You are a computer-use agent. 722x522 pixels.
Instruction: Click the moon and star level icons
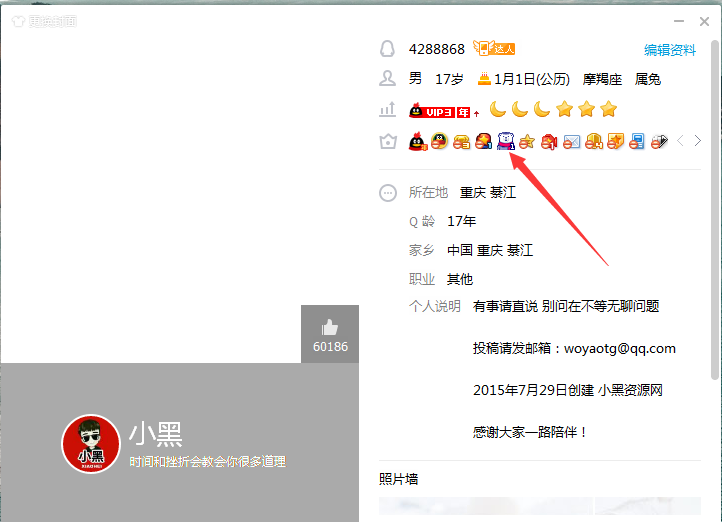553,109
